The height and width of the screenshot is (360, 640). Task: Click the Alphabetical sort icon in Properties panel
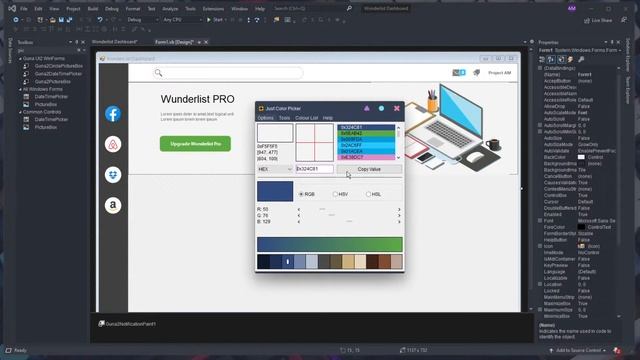pos(551,60)
